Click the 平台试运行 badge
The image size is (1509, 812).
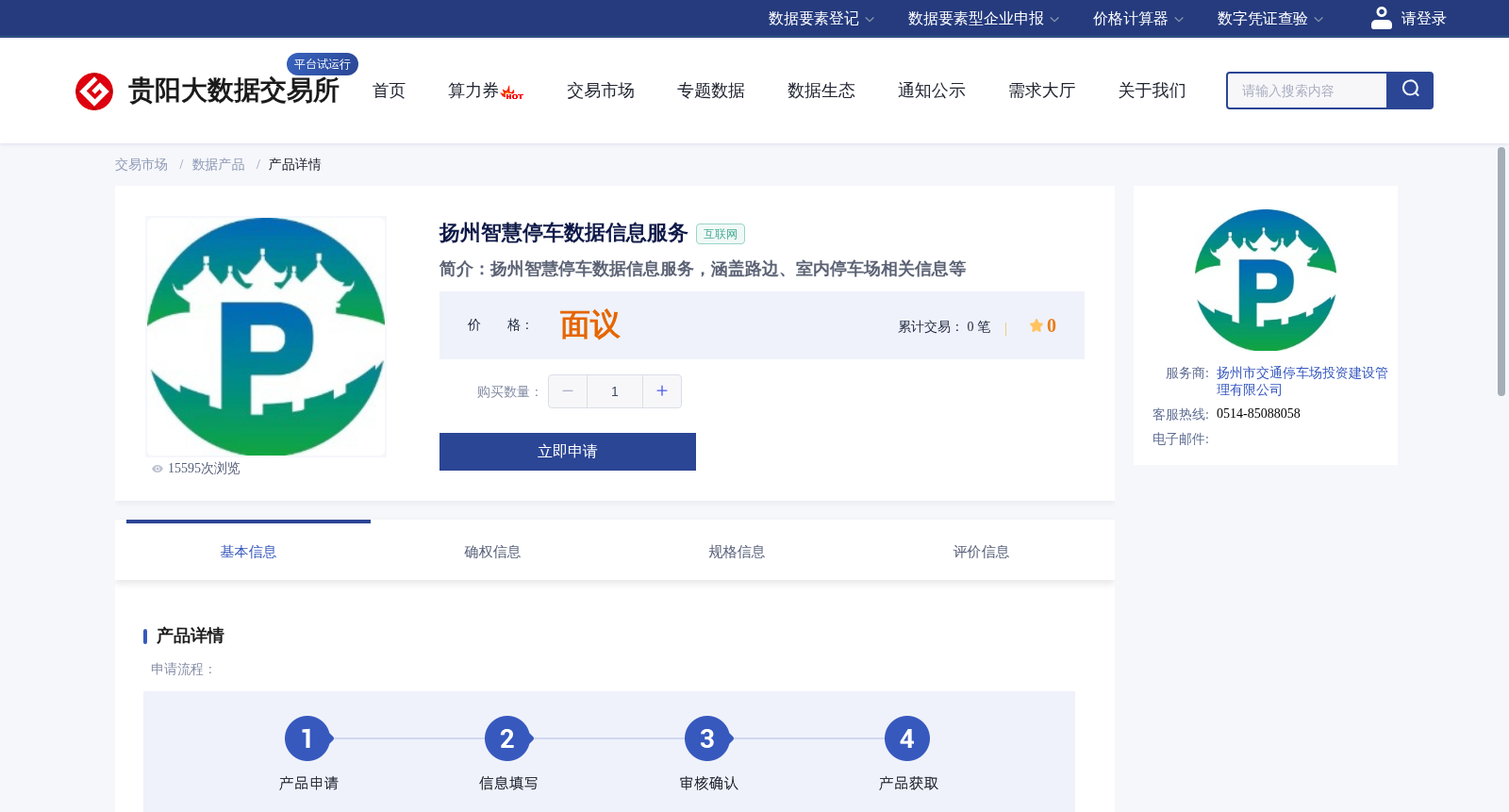pos(323,64)
